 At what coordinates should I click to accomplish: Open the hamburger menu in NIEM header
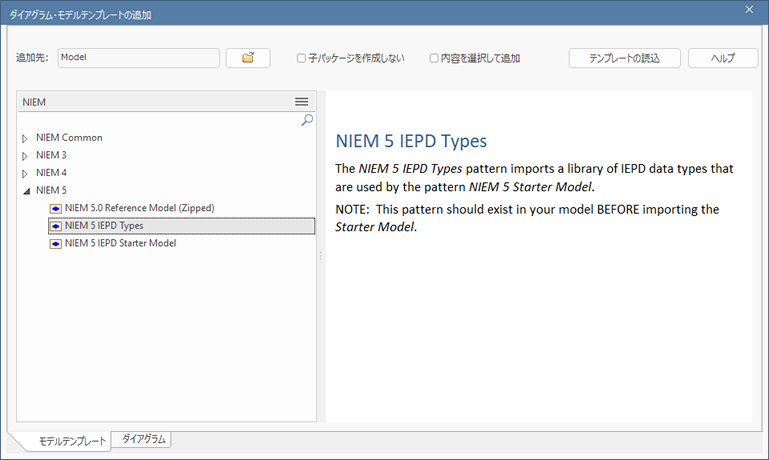click(x=301, y=102)
